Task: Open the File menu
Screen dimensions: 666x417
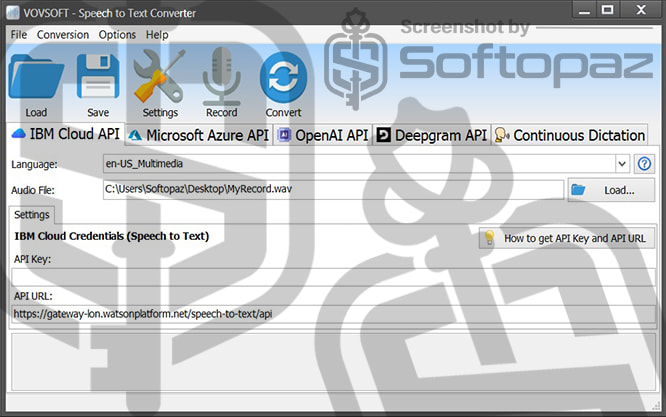Action: (19, 35)
